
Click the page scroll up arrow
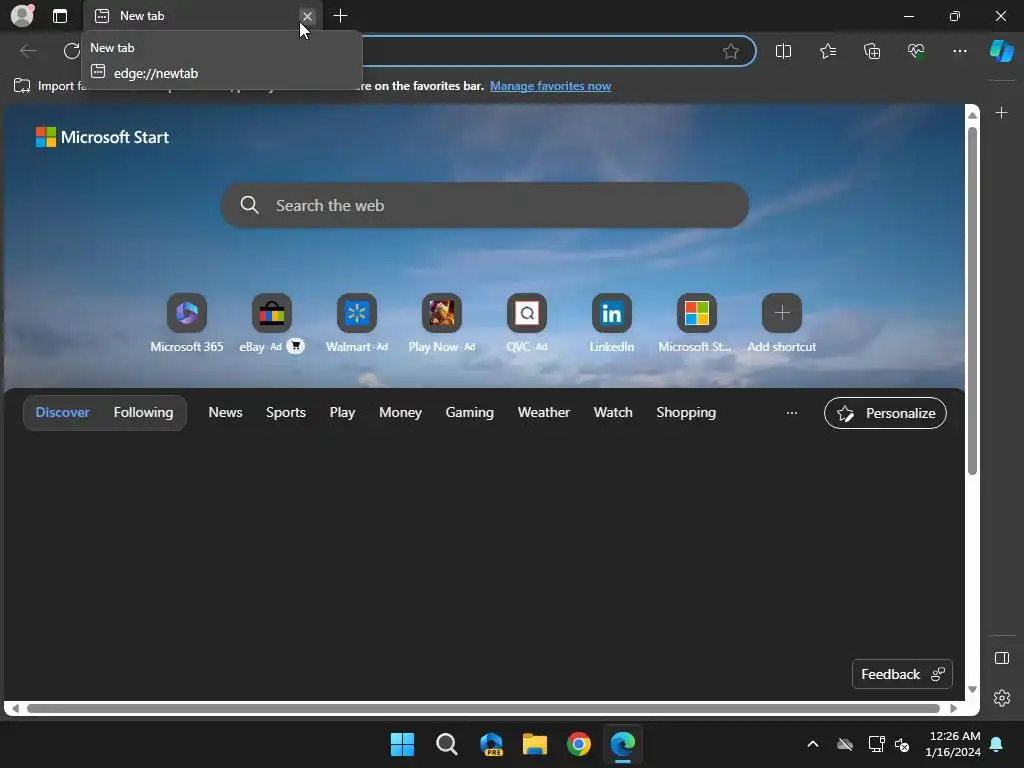click(972, 115)
